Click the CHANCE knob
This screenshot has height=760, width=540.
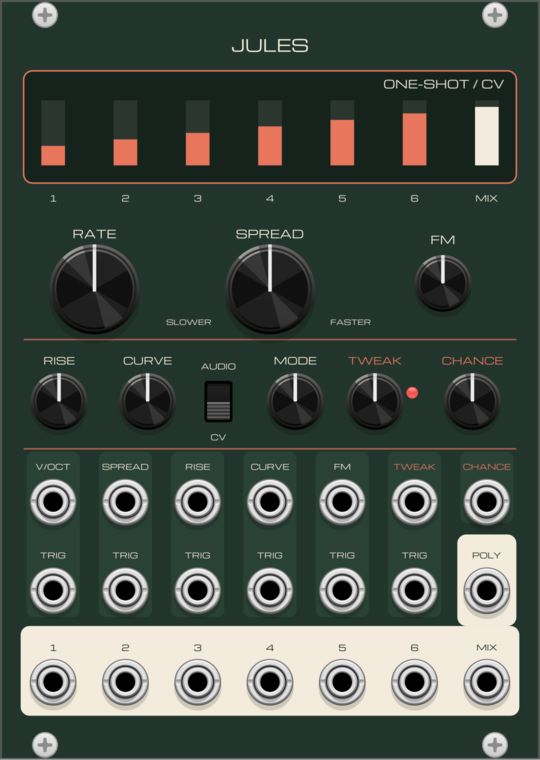(x=472, y=401)
